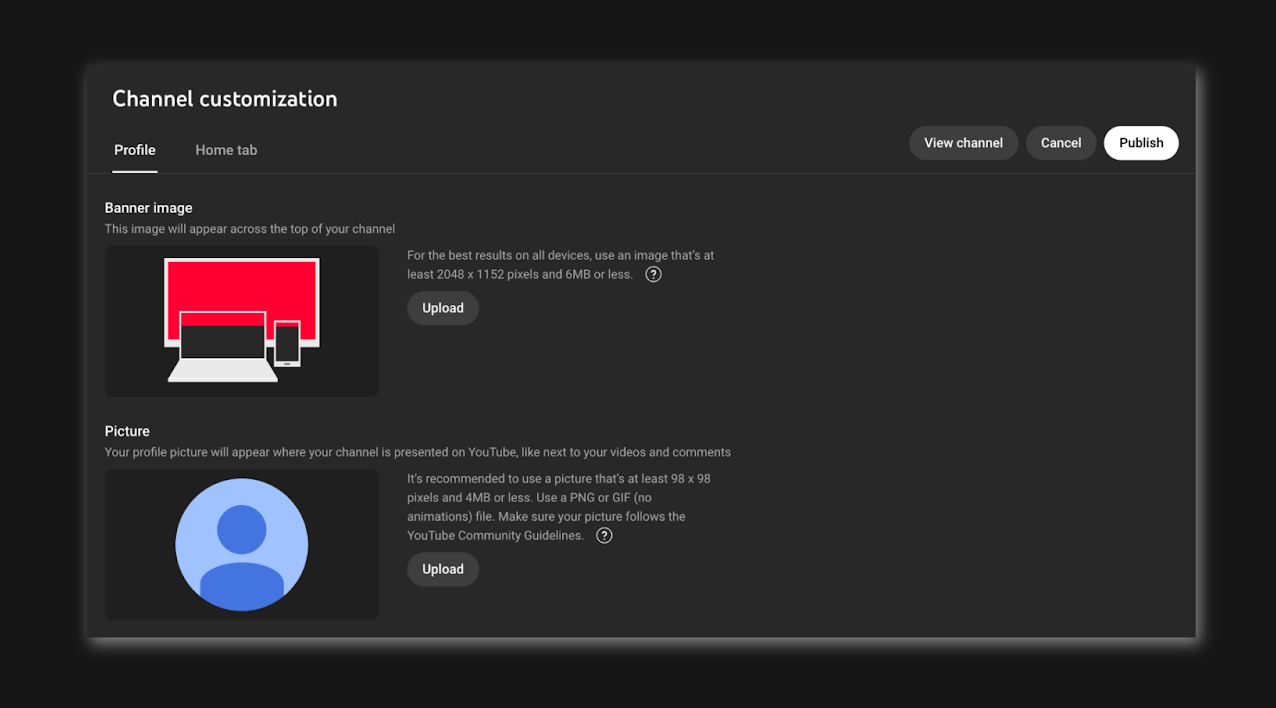Screen dimensions: 1276x708
Task: Open your channel via View channel
Action: click(963, 142)
